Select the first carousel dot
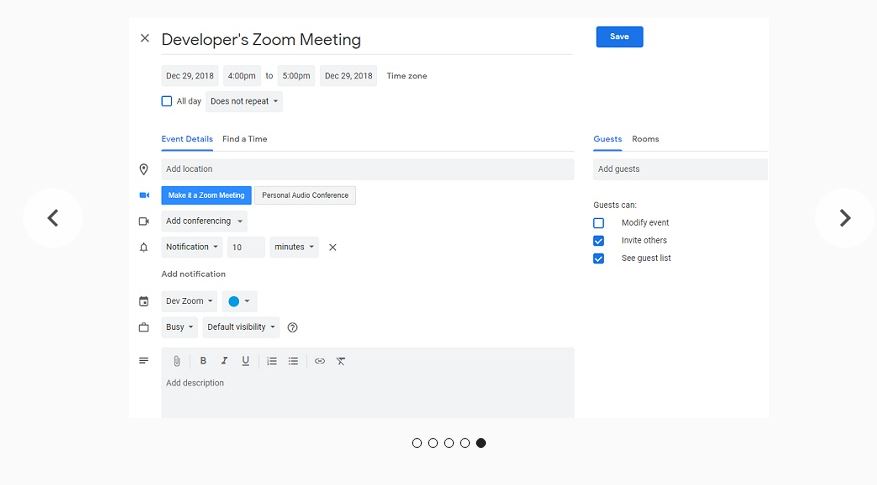This screenshot has height=485, width=877. click(x=417, y=443)
